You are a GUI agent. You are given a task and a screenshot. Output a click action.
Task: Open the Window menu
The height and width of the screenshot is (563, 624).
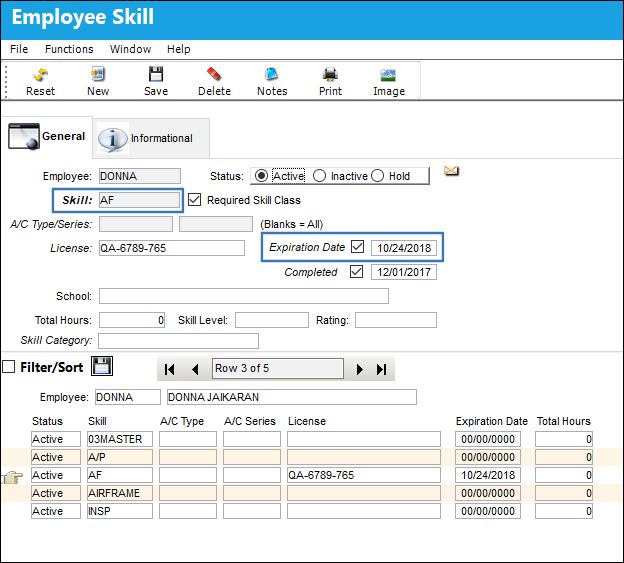pyautogui.click(x=130, y=49)
